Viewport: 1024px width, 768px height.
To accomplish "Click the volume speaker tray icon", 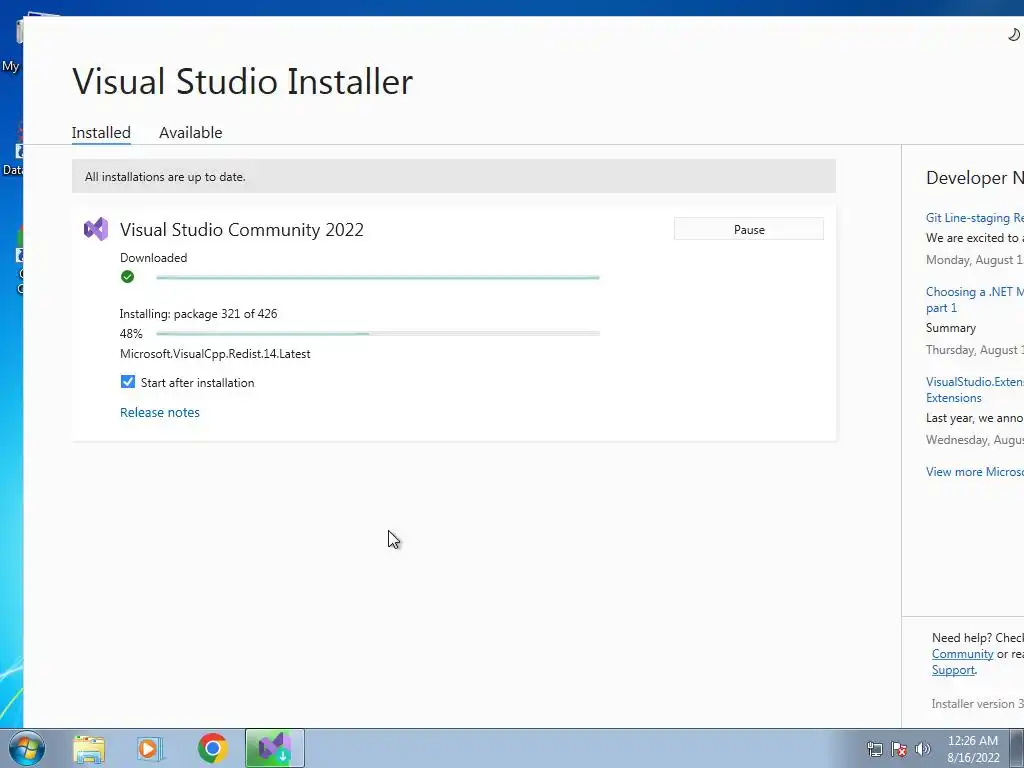I will pyautogui.click(x=923, y=749).
